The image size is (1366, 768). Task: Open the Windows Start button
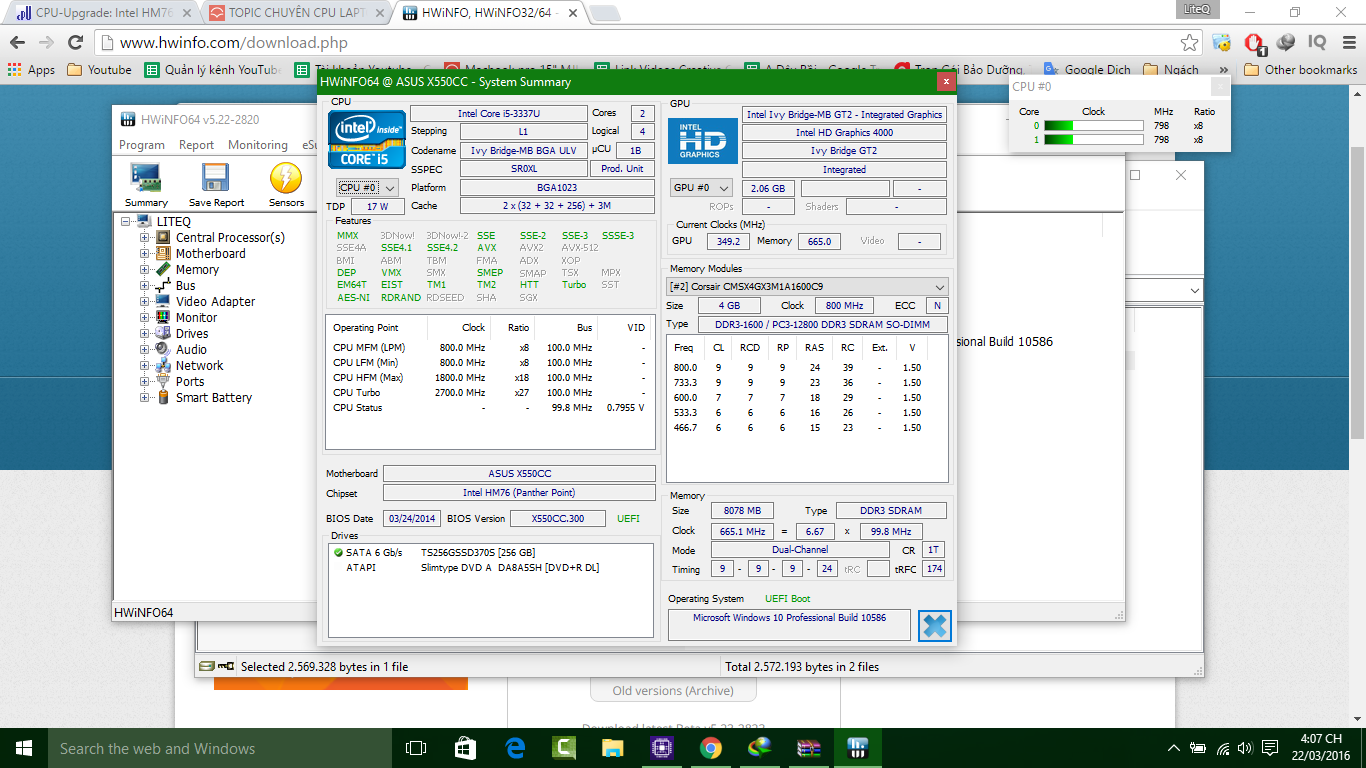24,748
